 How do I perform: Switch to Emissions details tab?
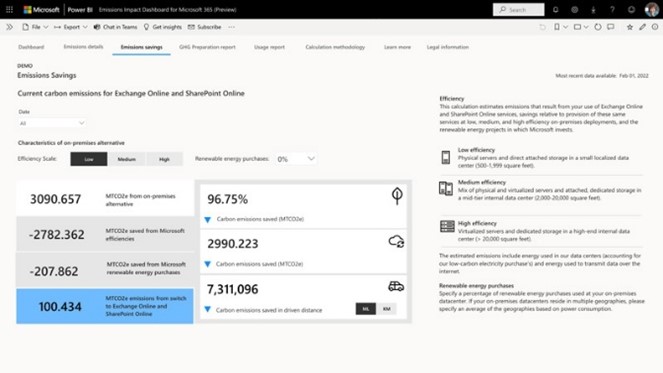(83, 47)
